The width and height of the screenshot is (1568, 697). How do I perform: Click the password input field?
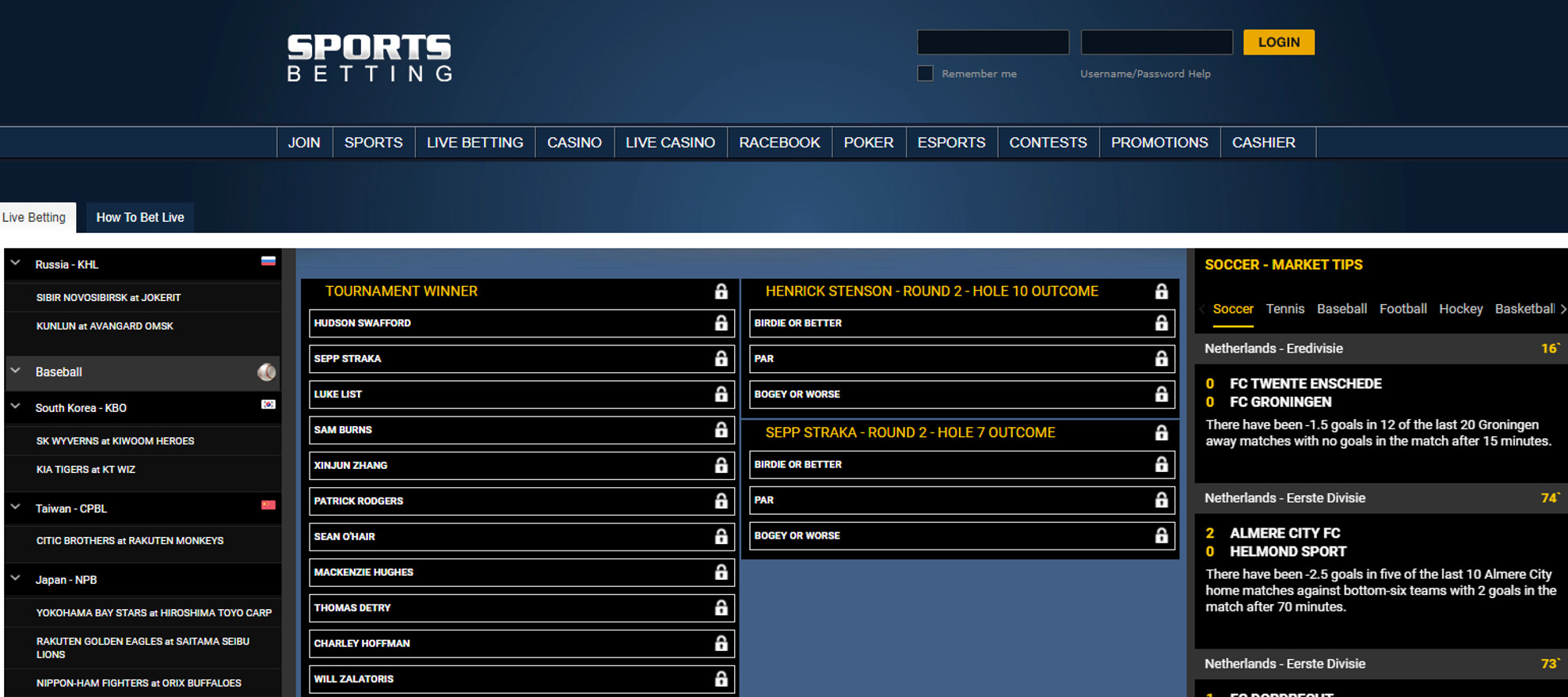1157,42
